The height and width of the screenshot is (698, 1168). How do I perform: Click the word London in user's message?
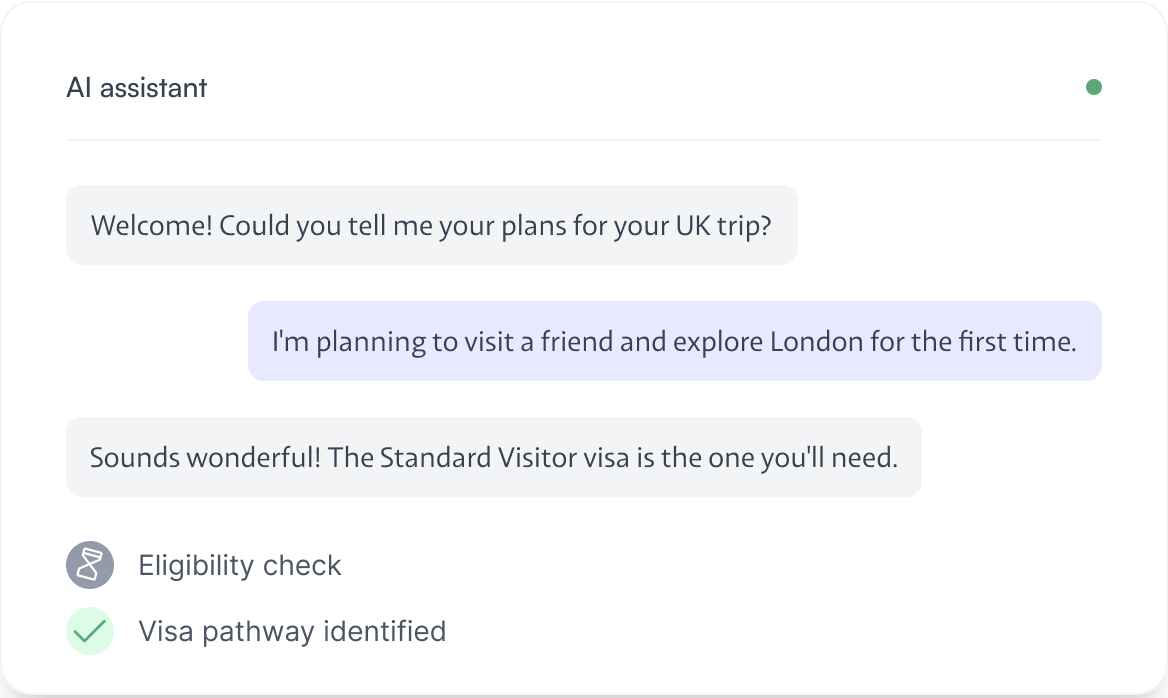pyautogui.click(x=816, y=341)
